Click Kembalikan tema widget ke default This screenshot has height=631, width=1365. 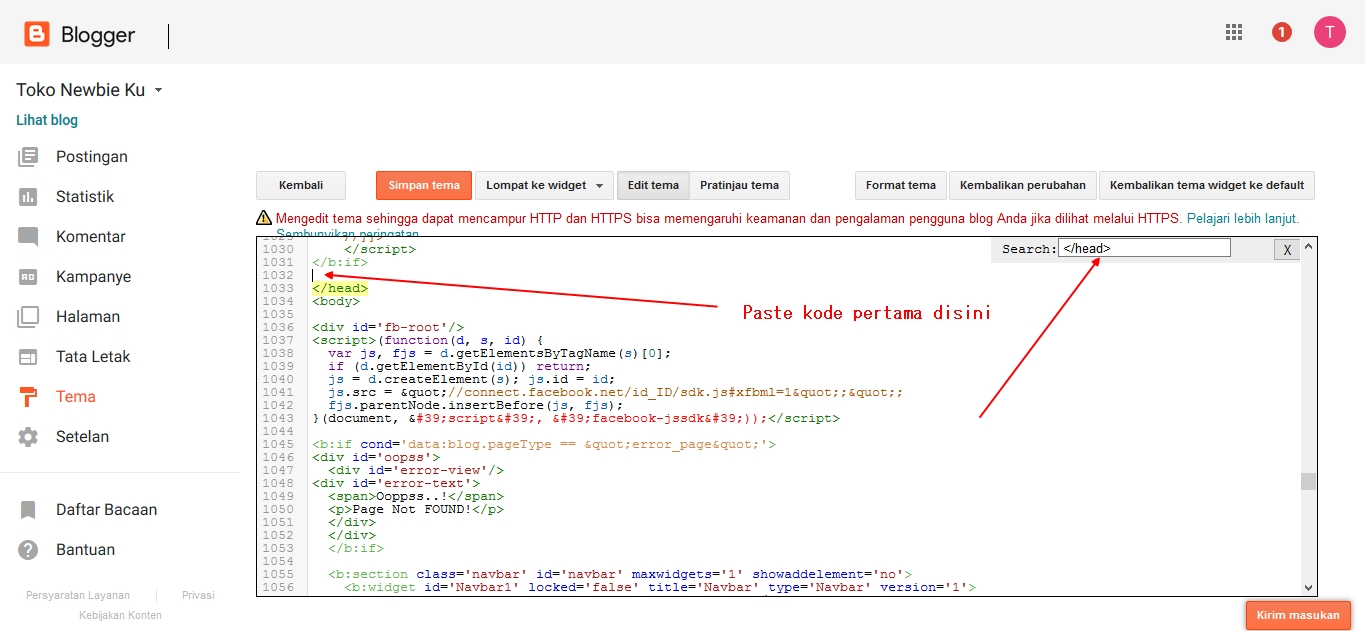(1207, 185)
